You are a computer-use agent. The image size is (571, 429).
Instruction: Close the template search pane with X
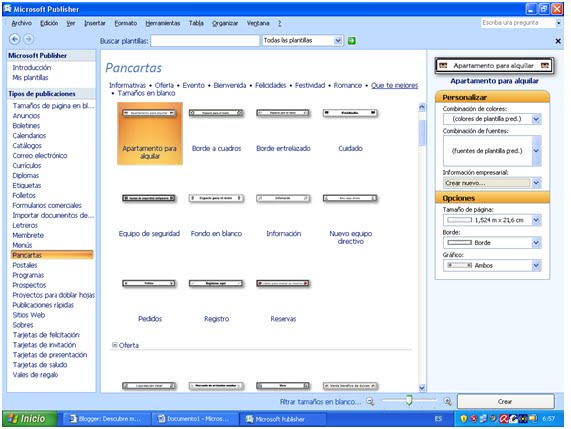click(x=558, y=41)
